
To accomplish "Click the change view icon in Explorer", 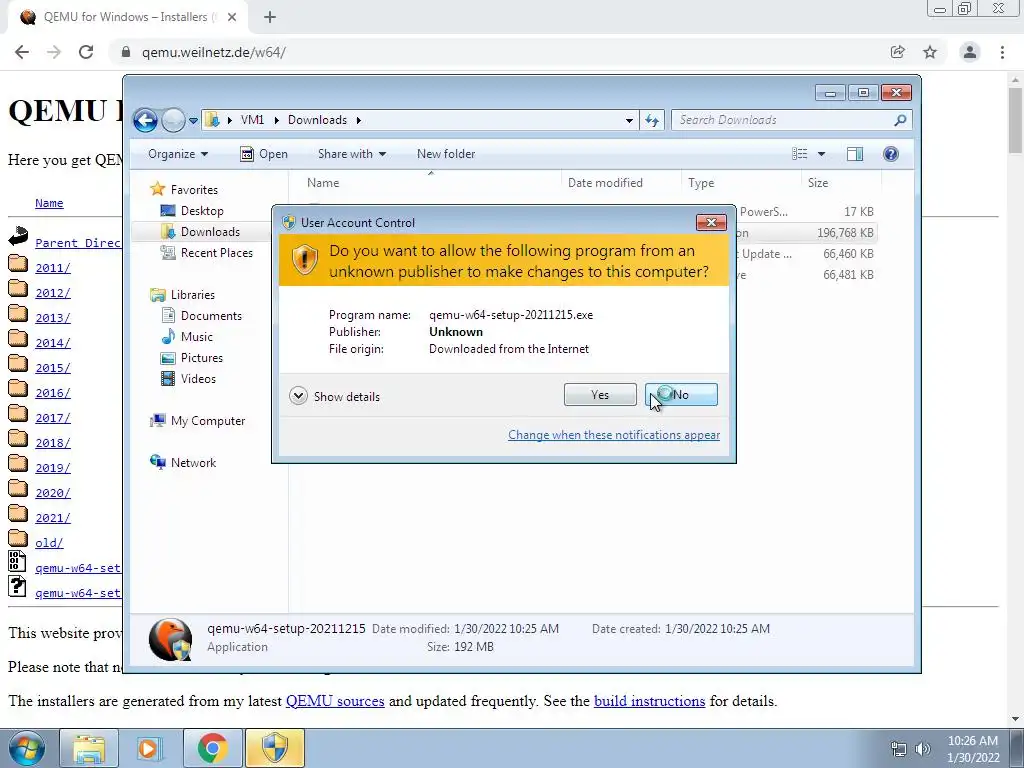I will click(800, 154).
